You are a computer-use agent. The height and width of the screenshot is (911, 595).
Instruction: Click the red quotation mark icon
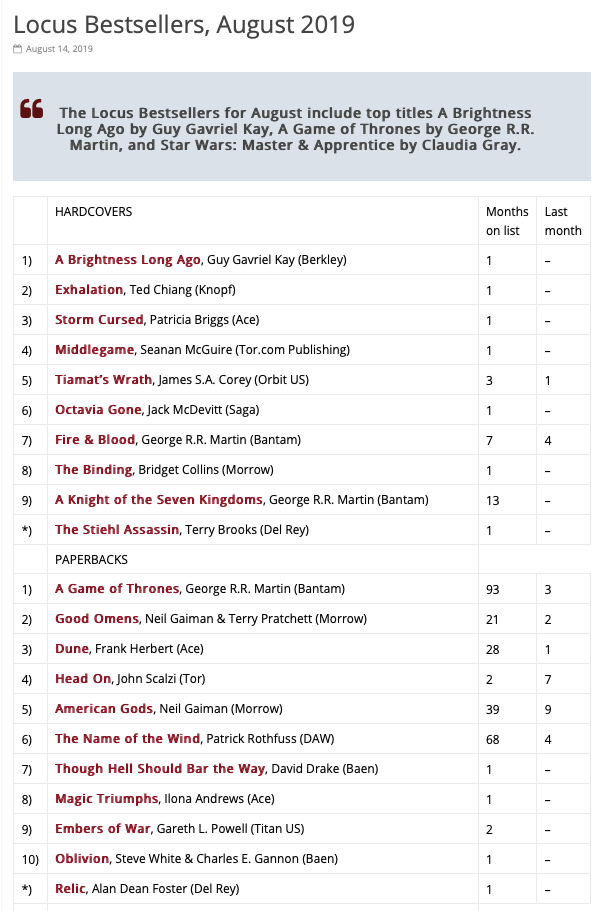coord(31,109)
